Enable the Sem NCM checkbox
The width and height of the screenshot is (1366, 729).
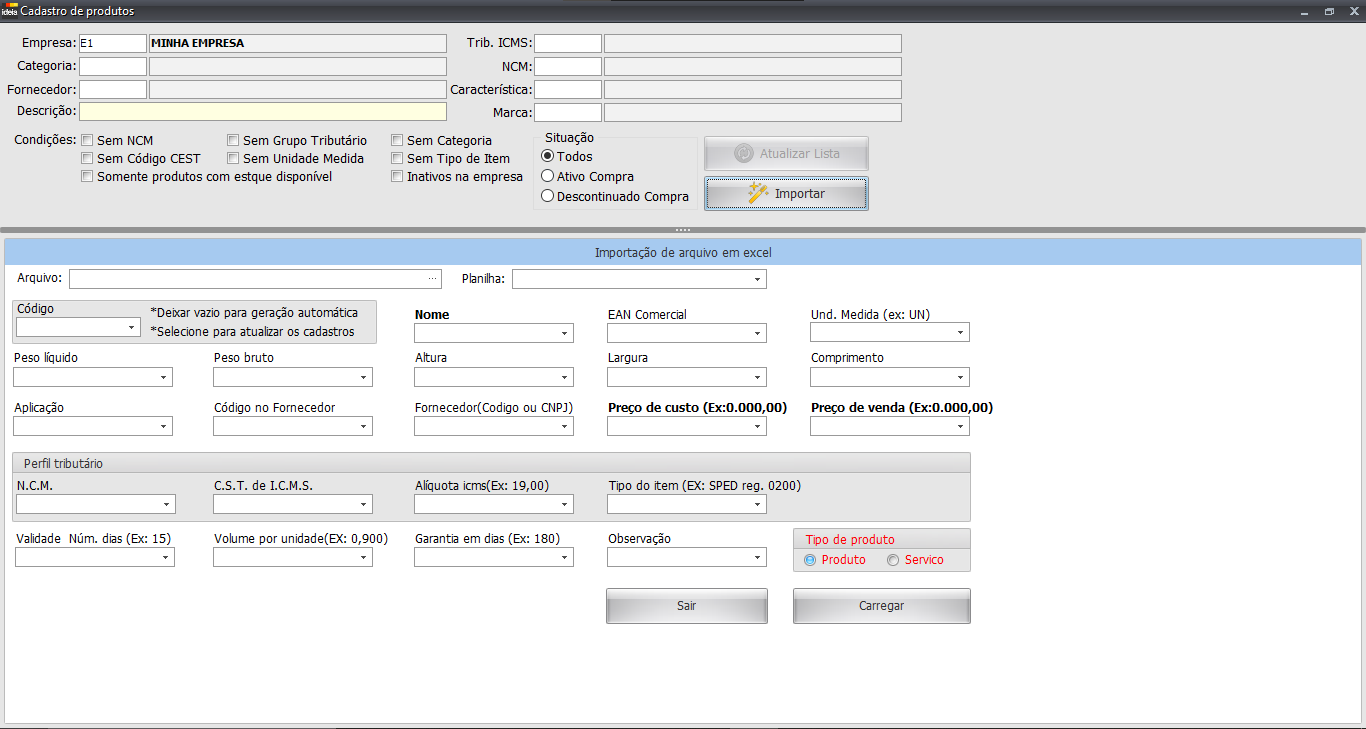tap(88, 141)
